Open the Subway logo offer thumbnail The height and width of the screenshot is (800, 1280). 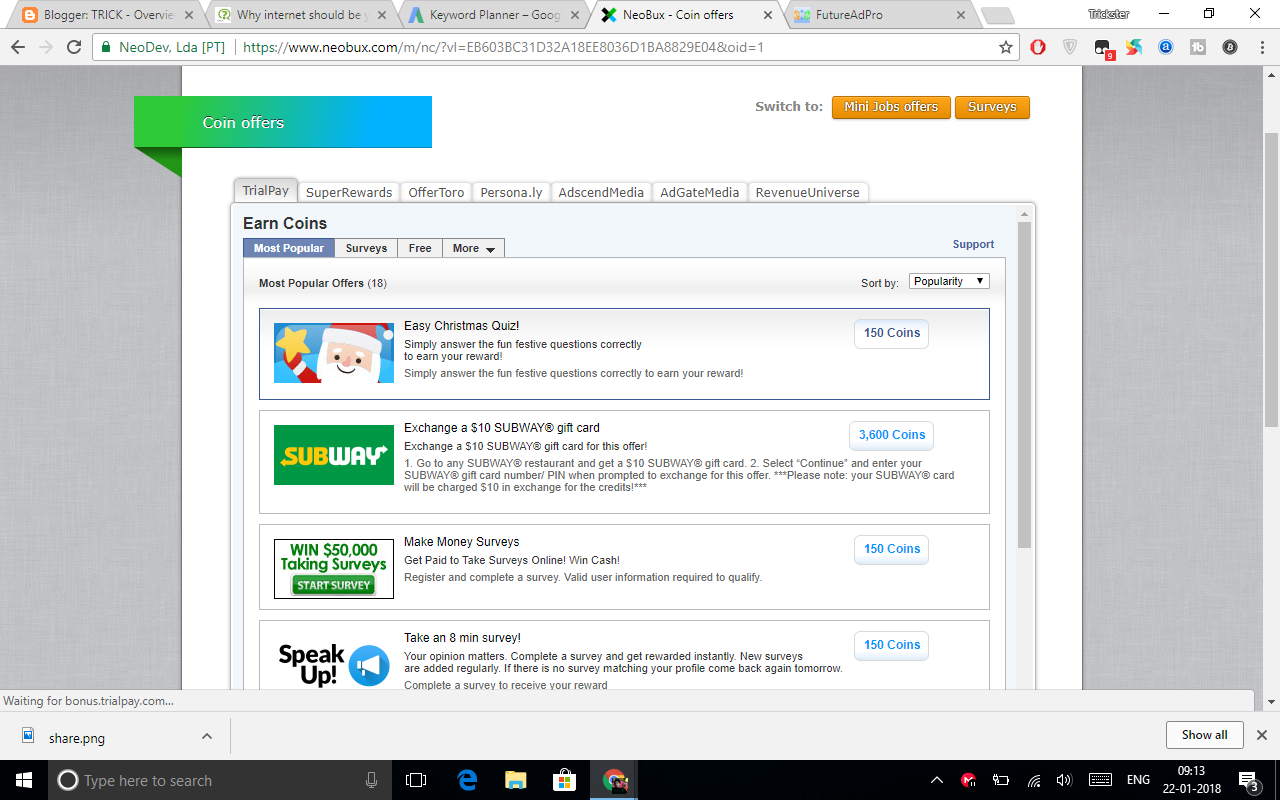[334, 455]
